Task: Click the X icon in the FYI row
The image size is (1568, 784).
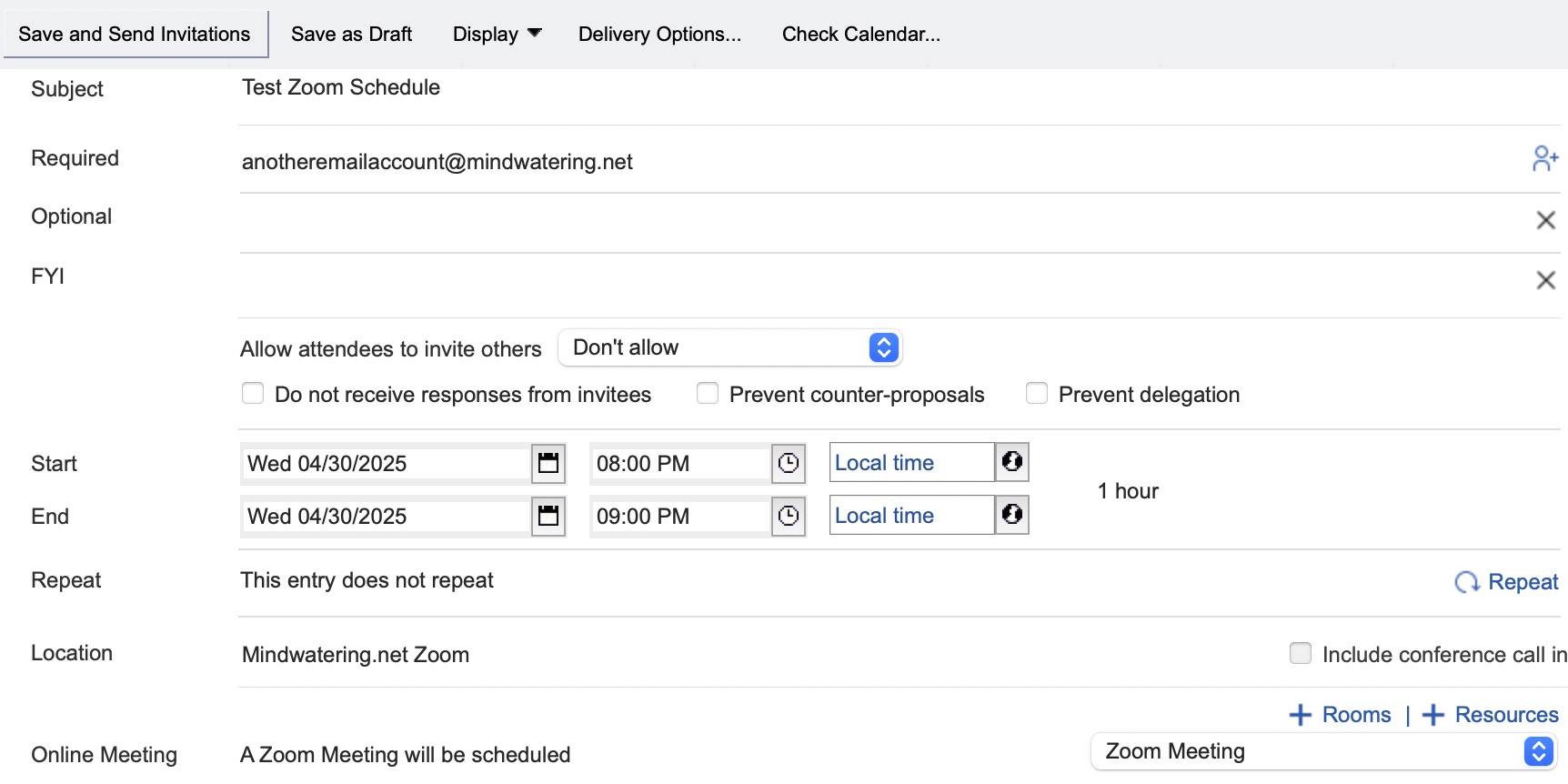Action: coord(1545,280)
